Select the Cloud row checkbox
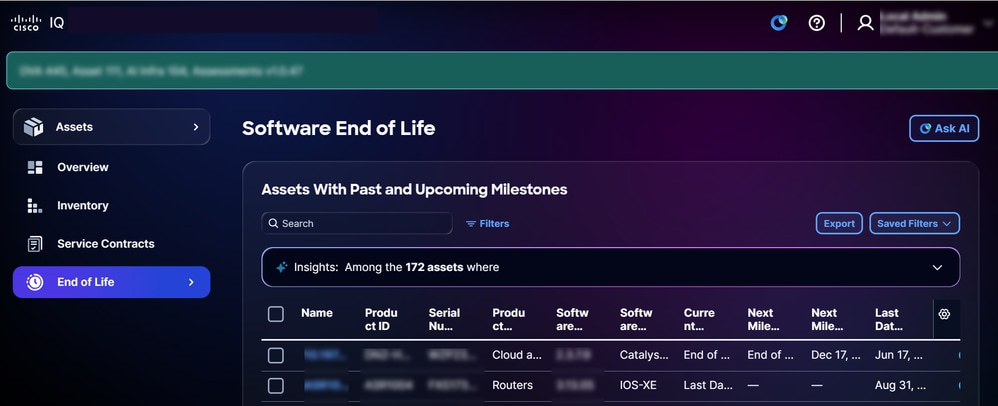The width and height of the screenshot is (998, 406). 276,355
